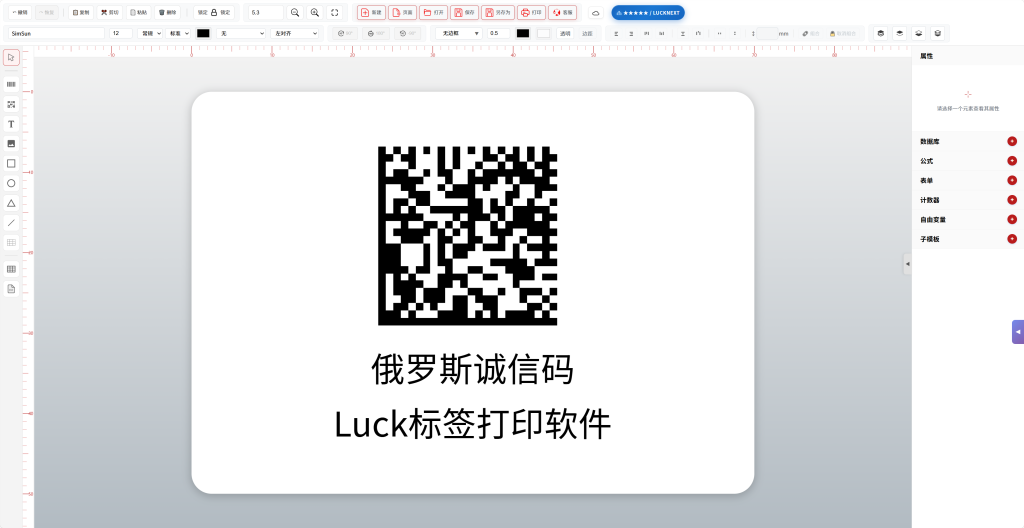
Task: Click the 另存为 (save as) button
Action: (498, 12)
